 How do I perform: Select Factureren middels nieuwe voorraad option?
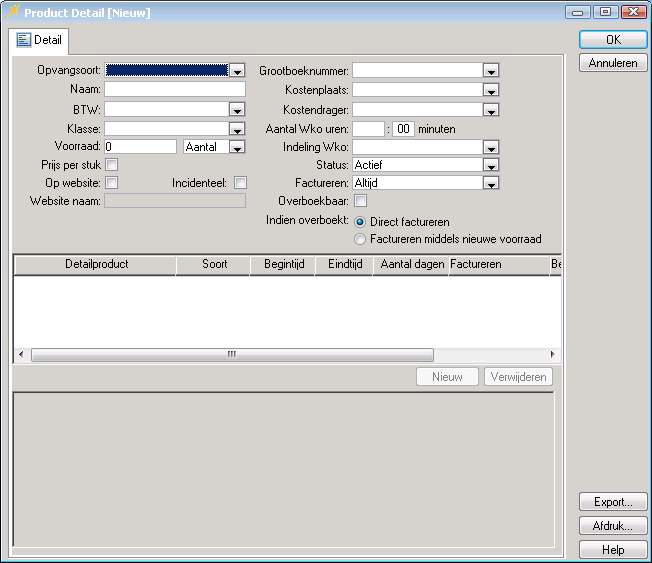[360, 240]
